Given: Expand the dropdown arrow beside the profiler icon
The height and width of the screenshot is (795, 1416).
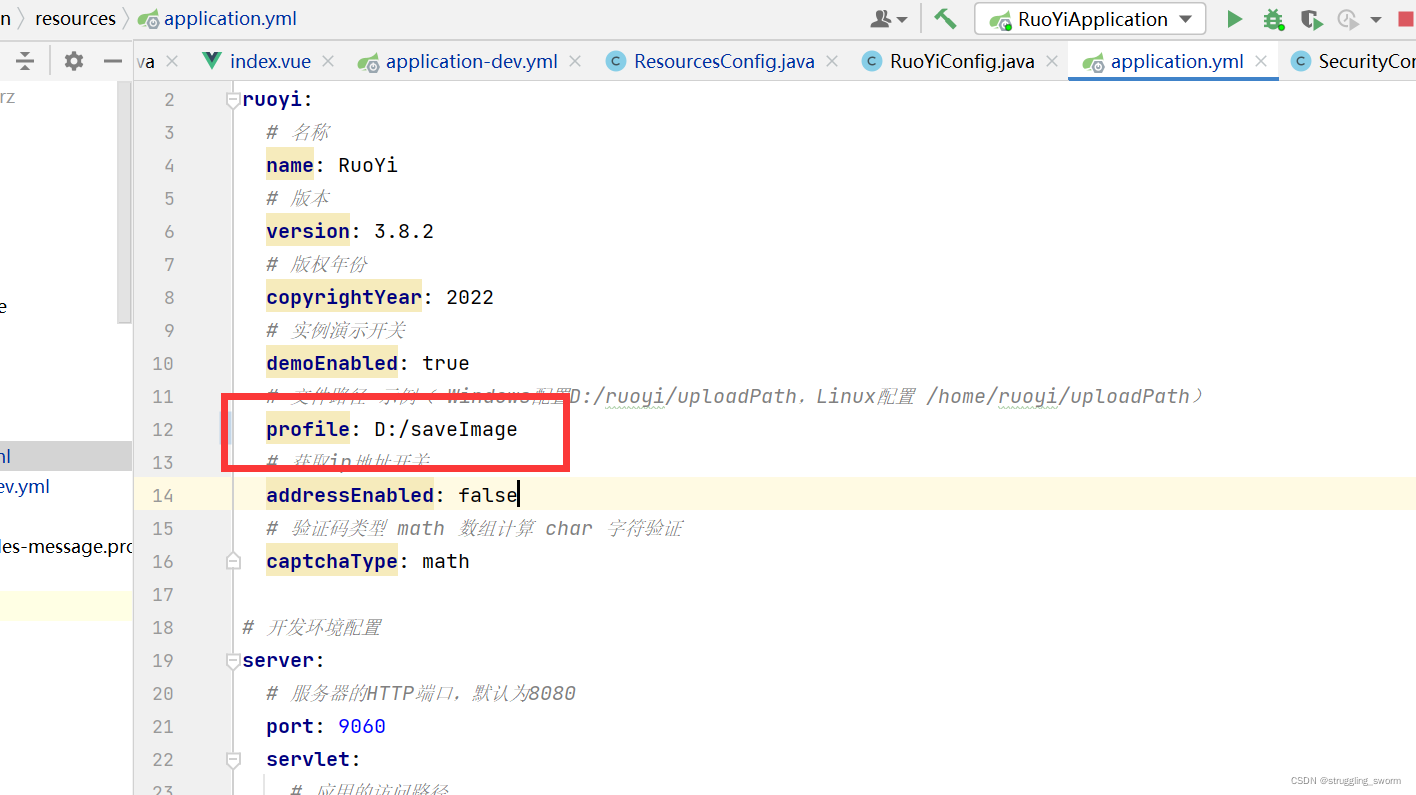Looking at the screenshot, I should click(1376, 19).
